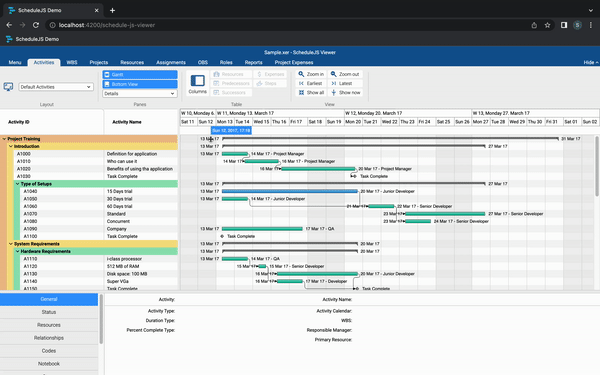This screenshot has height=375, width=600.
Task: Toggle the Predecessors table option
Action: 232,83
